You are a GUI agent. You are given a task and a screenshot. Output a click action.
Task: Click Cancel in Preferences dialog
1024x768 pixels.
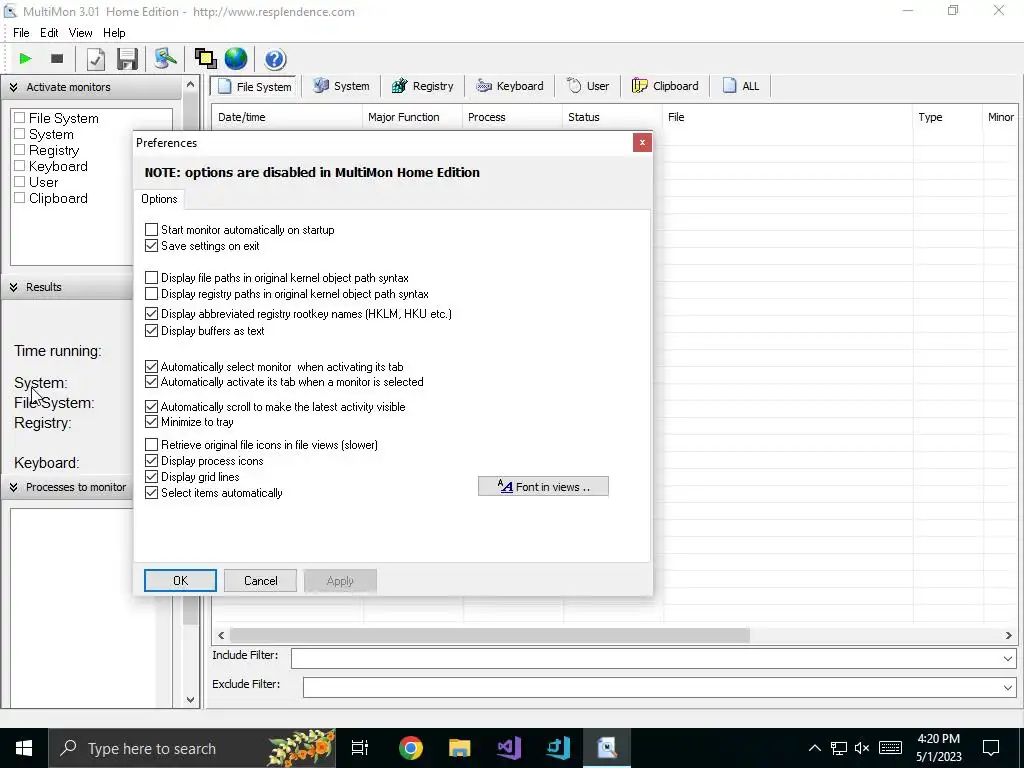click(261, 581)
